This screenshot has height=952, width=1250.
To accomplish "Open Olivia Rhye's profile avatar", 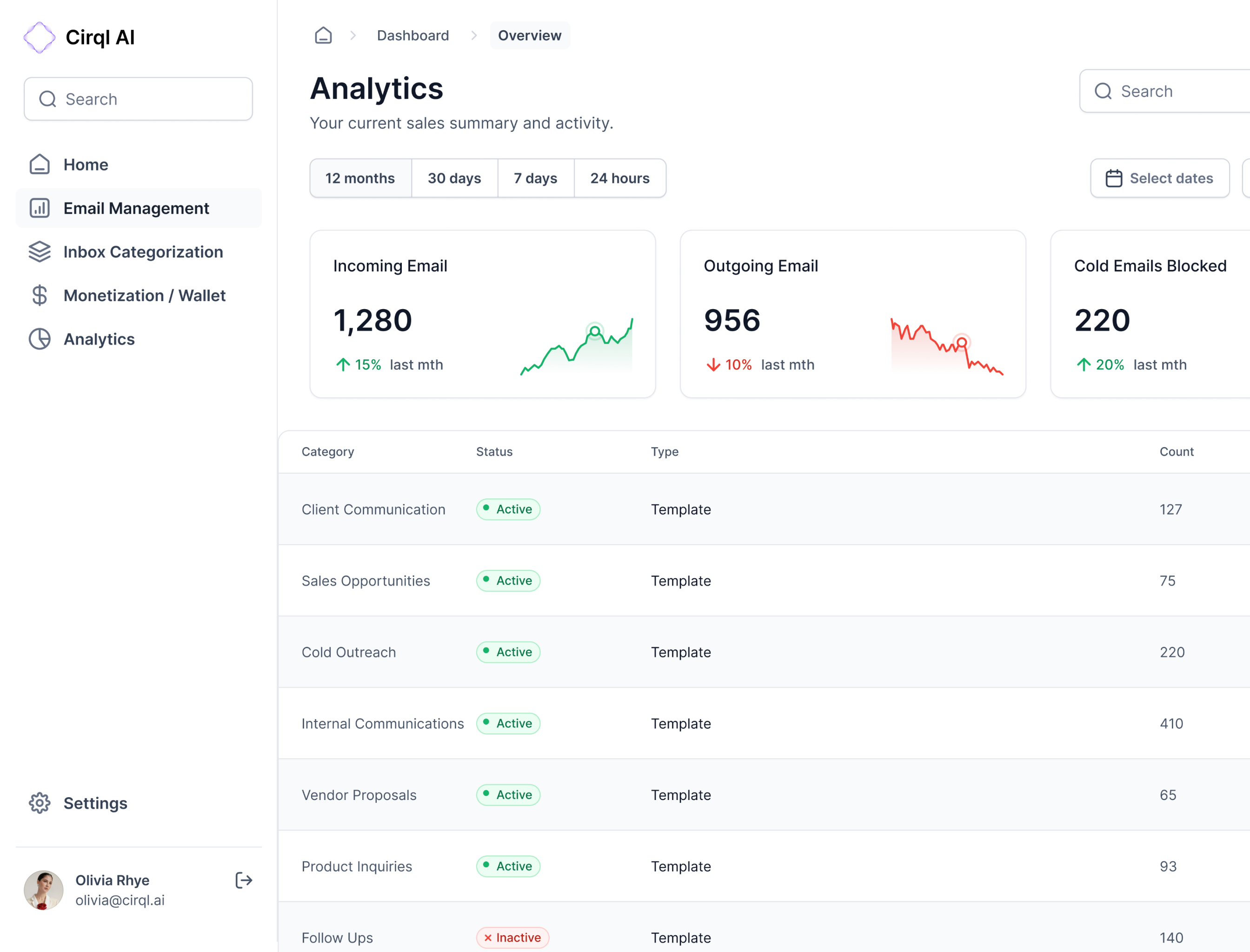I will [x=44, y=890].
